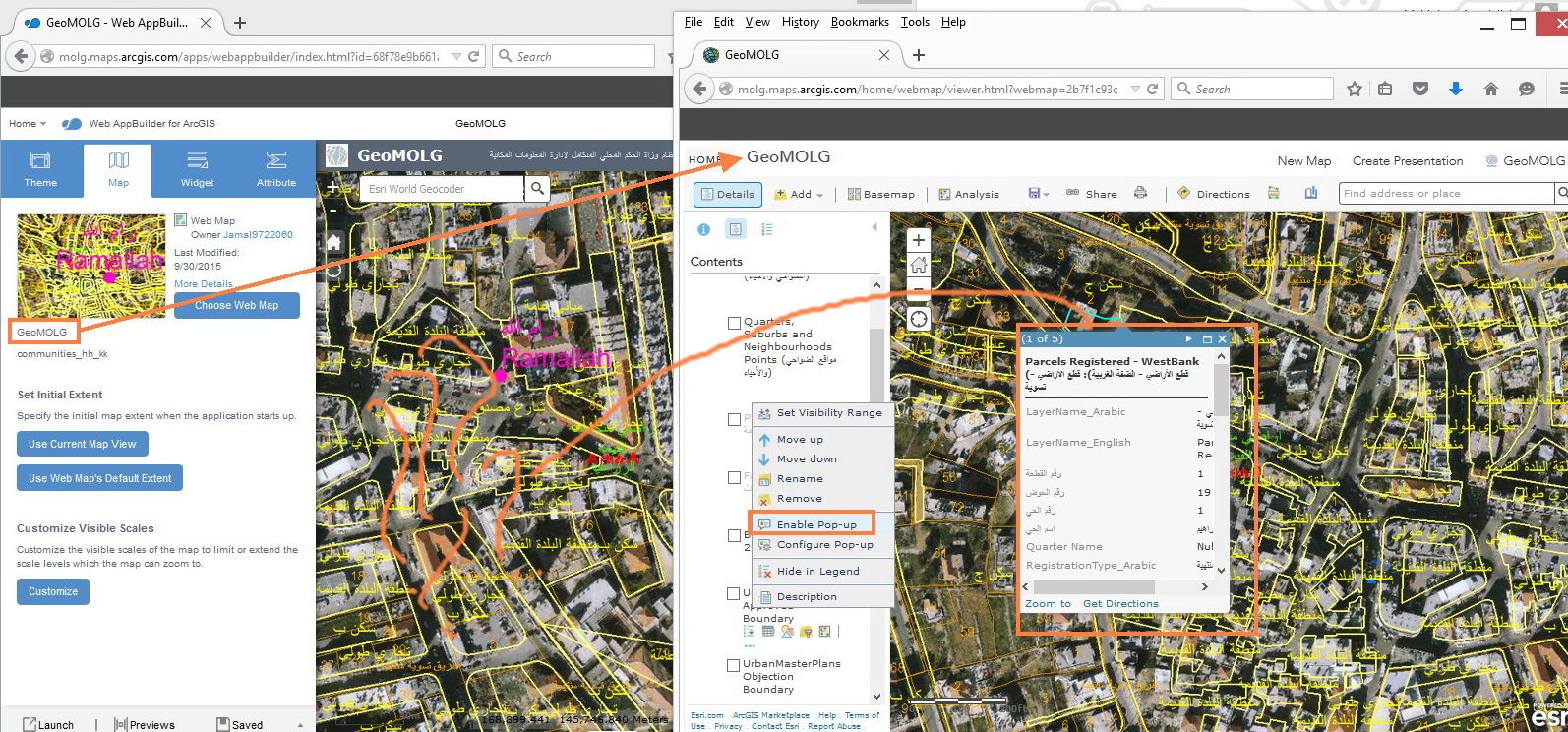Click the Esri World Geocoder search field
Screen dimensions: 1568x732
pos(442,188)
